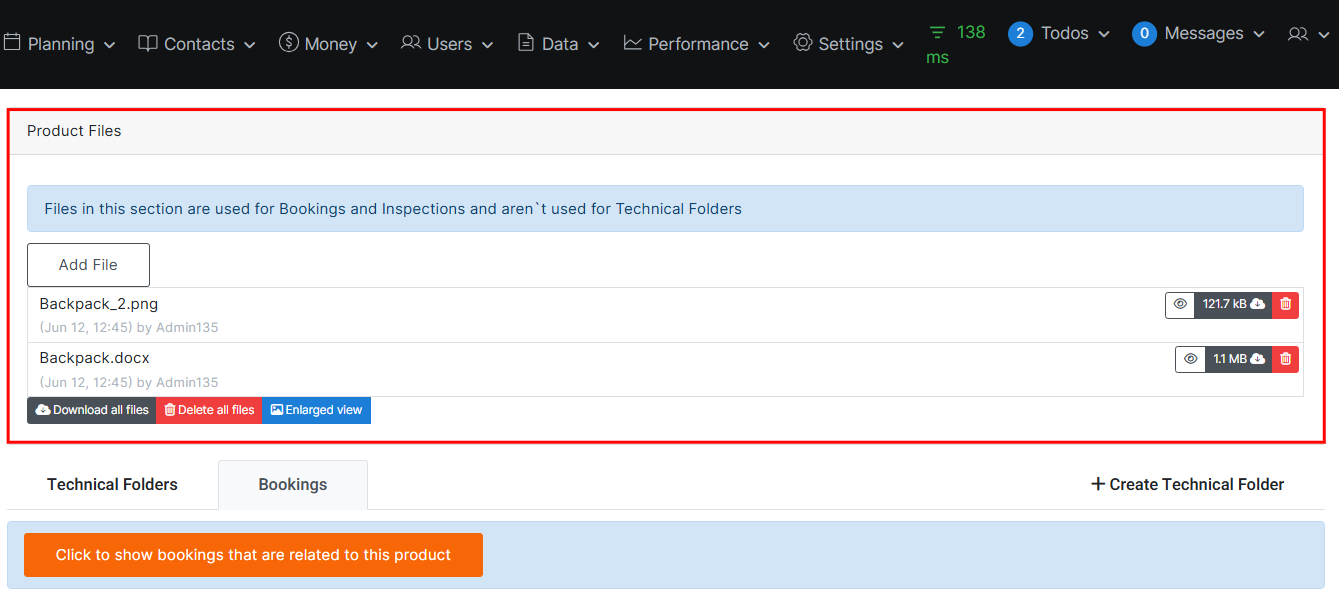
Task: Show bookings related to this product
Action: pyautogui.click(x=253, y=555)
